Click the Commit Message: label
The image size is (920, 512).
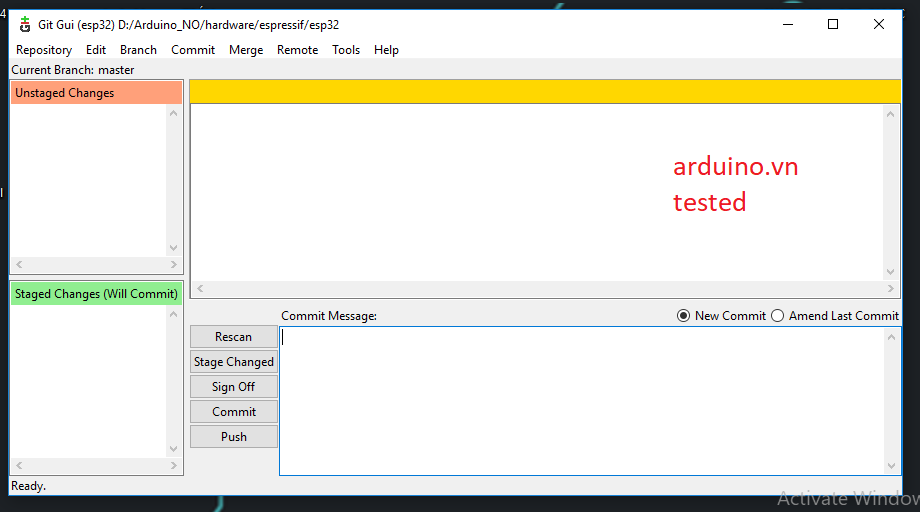329,316
